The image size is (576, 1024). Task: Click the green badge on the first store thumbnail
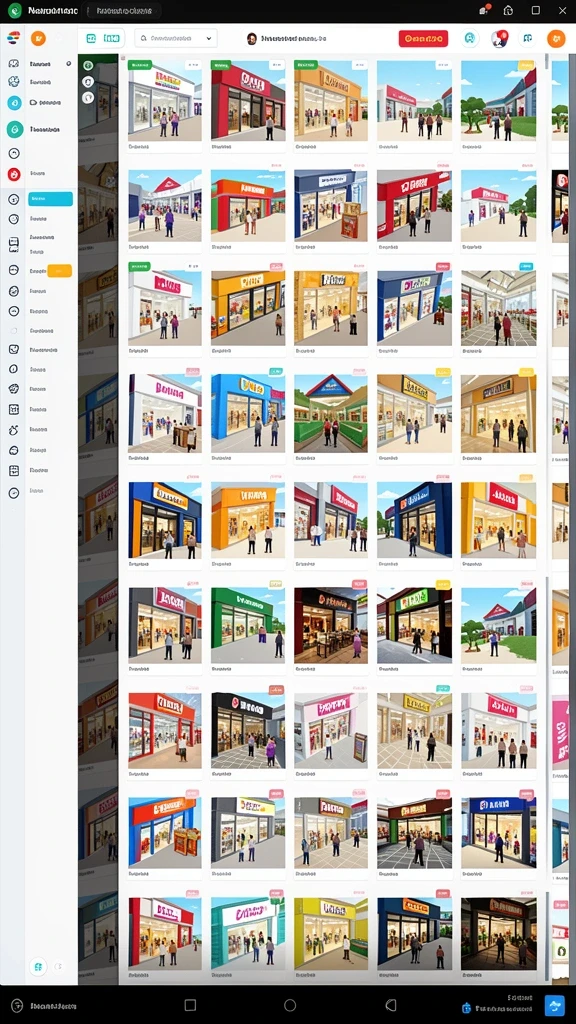coord(140,65)
